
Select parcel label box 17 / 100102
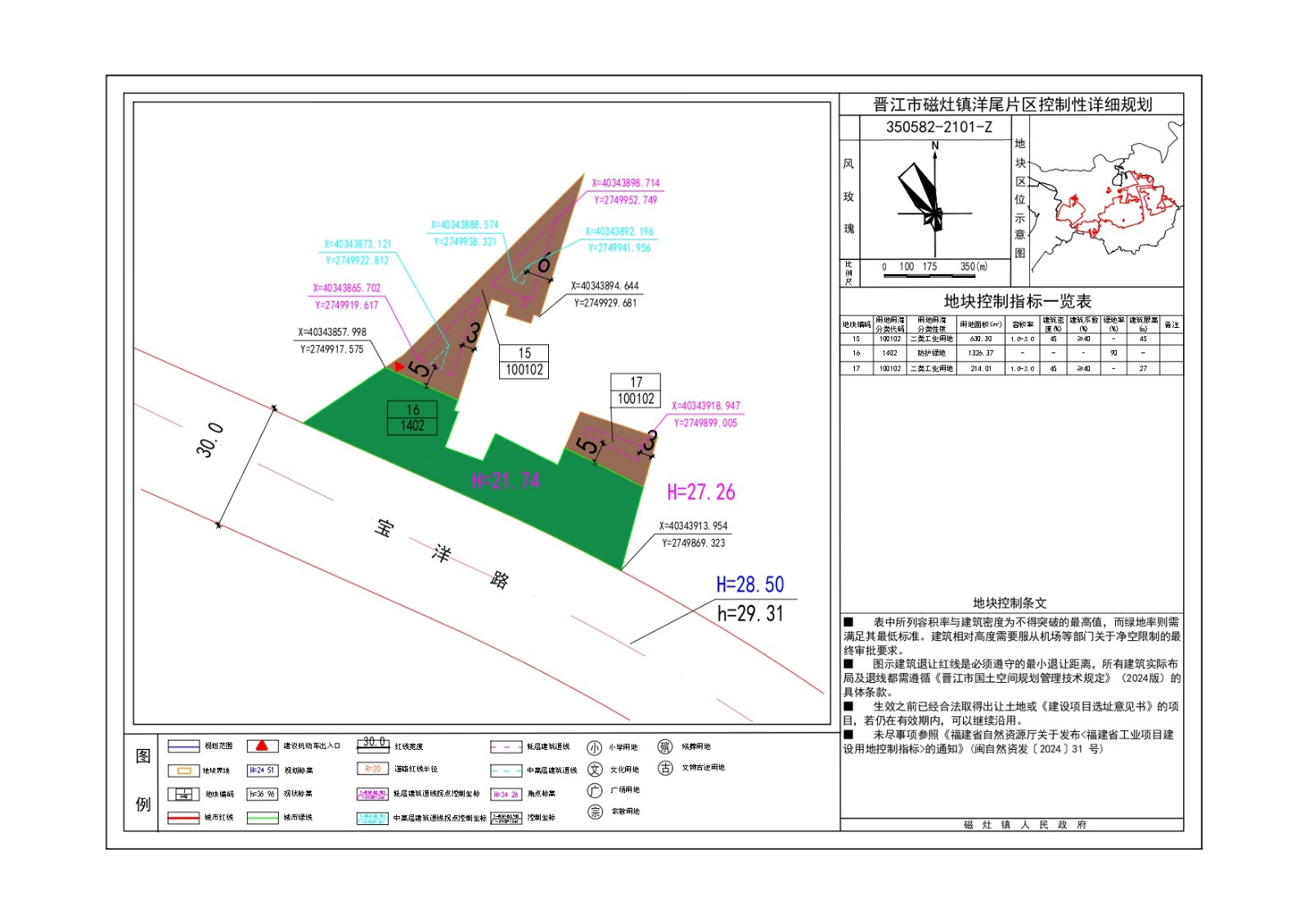636,391
